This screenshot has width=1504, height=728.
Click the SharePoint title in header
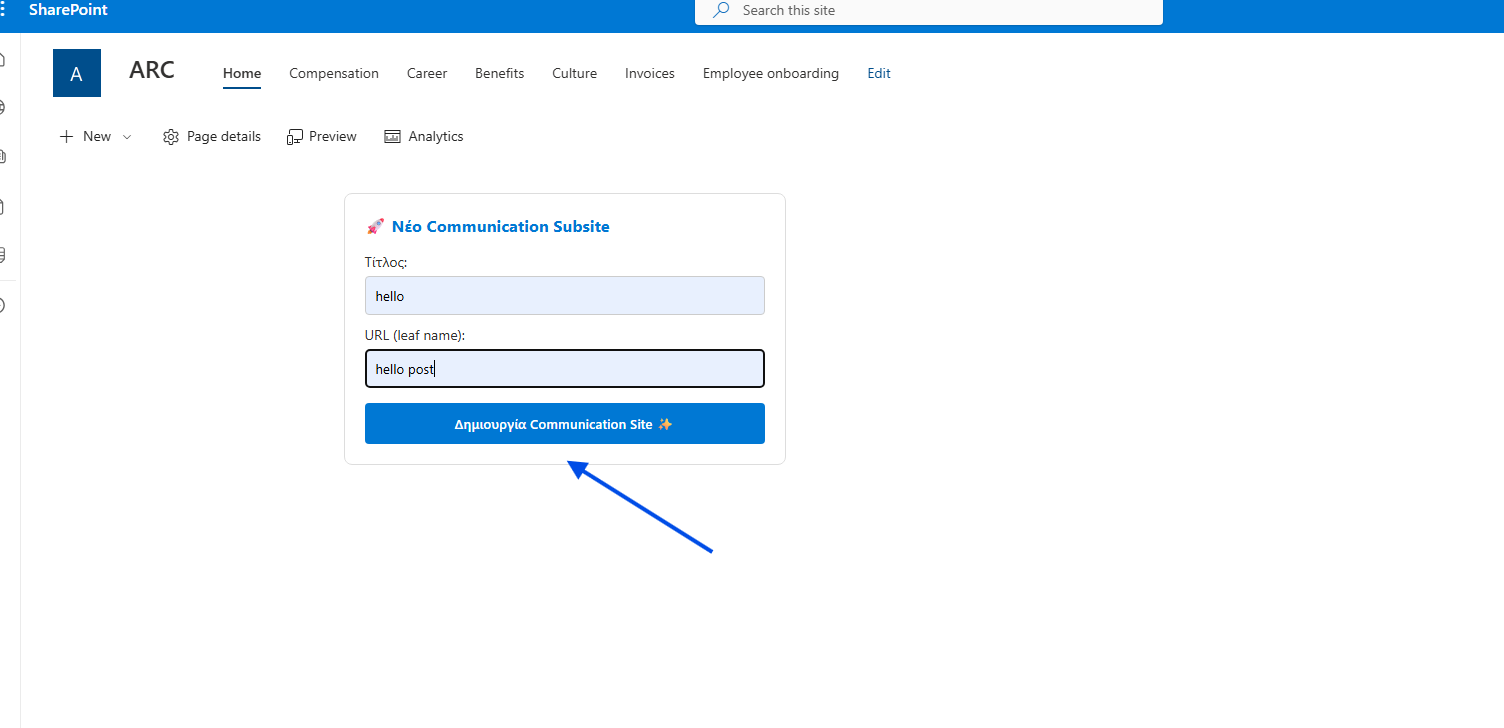click(x=68, y=10)
